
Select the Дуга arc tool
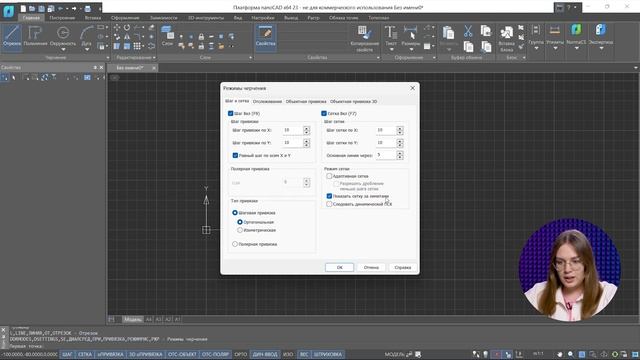pyautogui.click(x=87, y=36)
